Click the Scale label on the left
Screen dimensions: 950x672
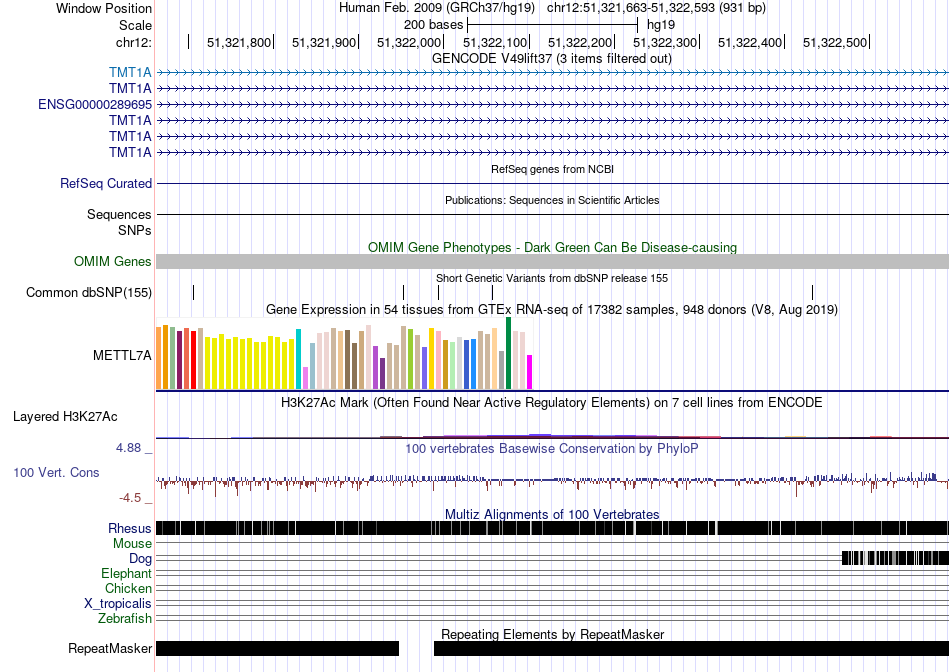136,25
